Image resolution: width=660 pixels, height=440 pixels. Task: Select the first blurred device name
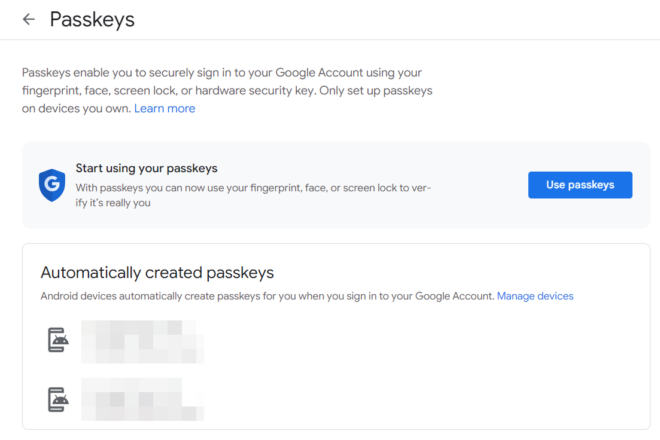[143, 341]
